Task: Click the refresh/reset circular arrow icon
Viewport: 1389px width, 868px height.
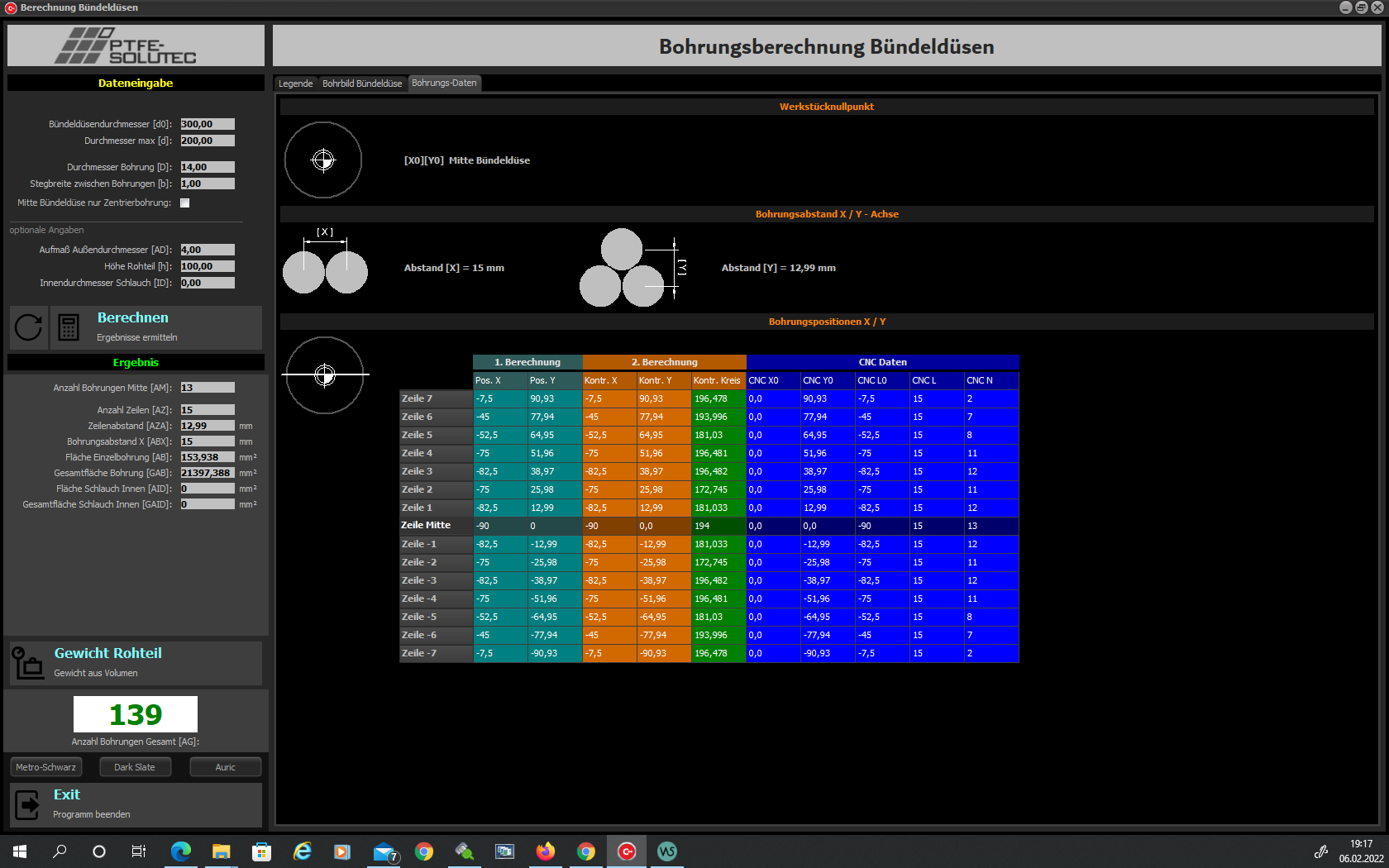Action: coord(28,327)
